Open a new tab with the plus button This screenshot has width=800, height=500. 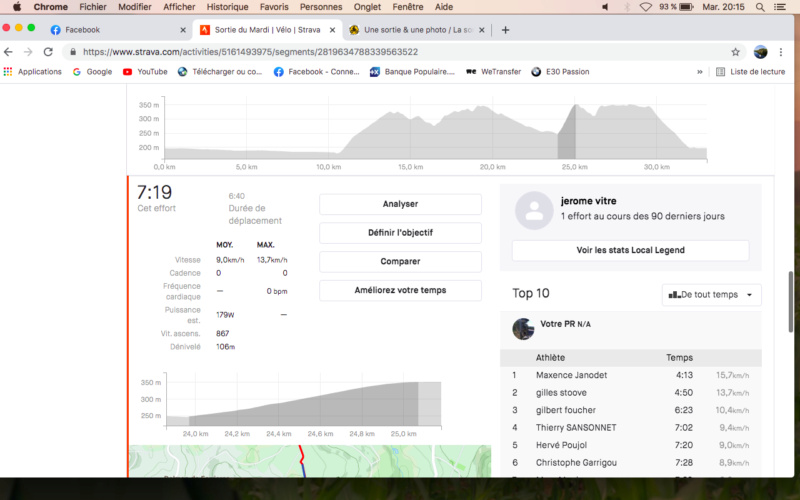[x=505, y=30]
